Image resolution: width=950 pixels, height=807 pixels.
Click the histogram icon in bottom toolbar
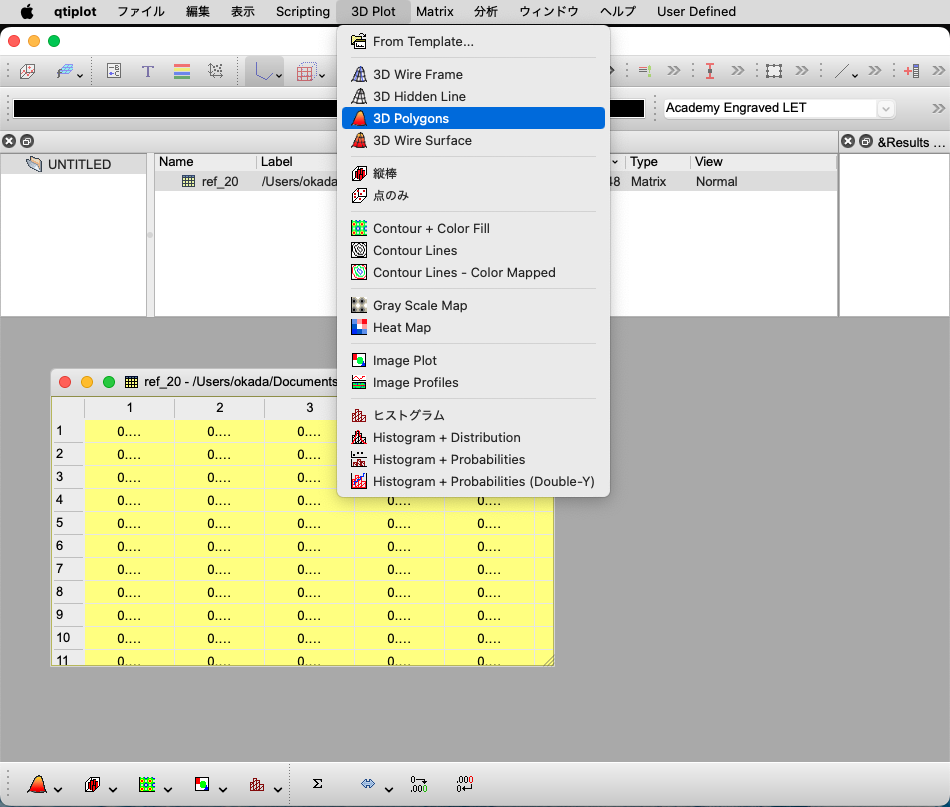coord(257,785)
